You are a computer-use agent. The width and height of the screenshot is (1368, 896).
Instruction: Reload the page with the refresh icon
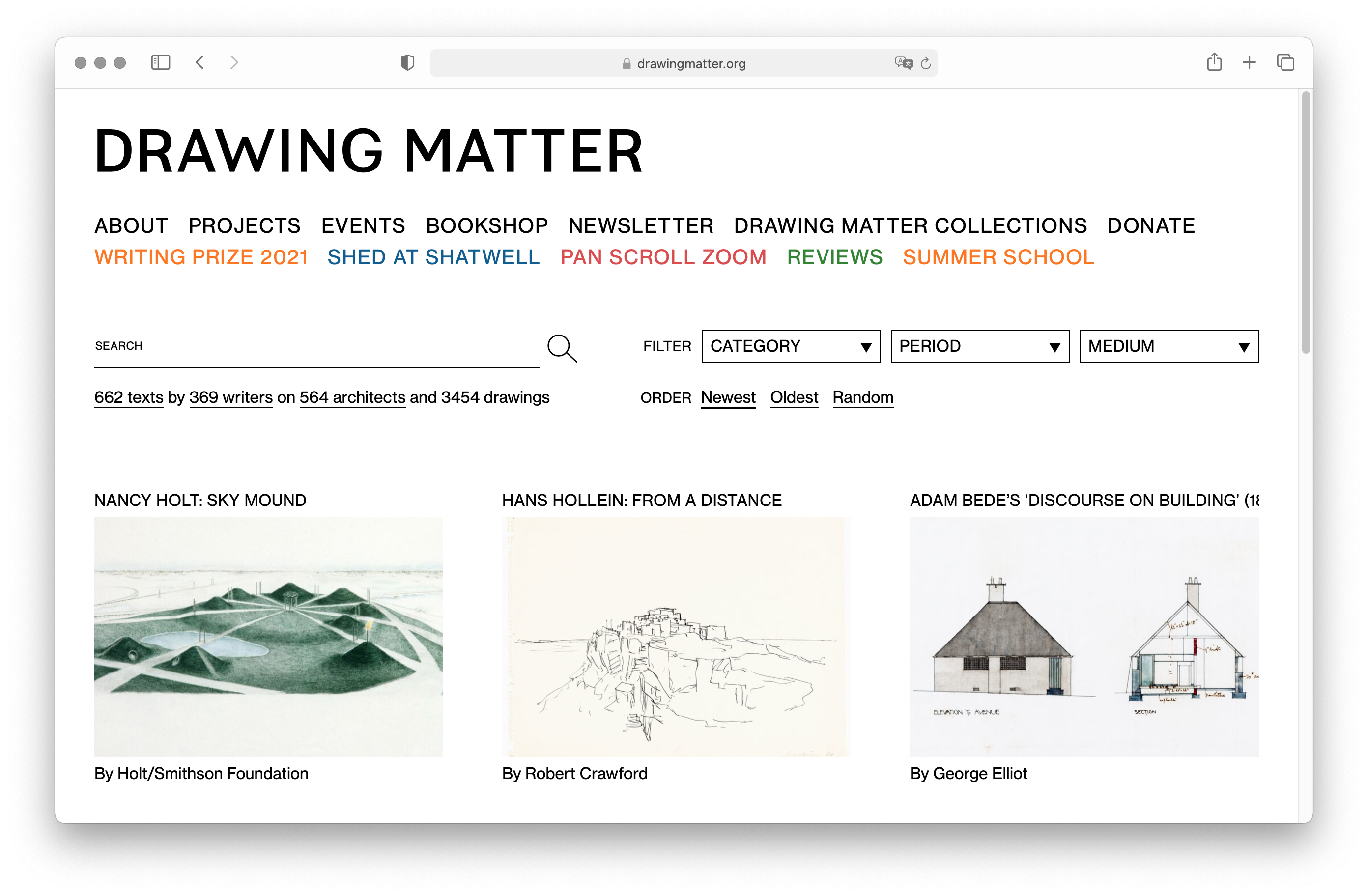tap(925, 63)
